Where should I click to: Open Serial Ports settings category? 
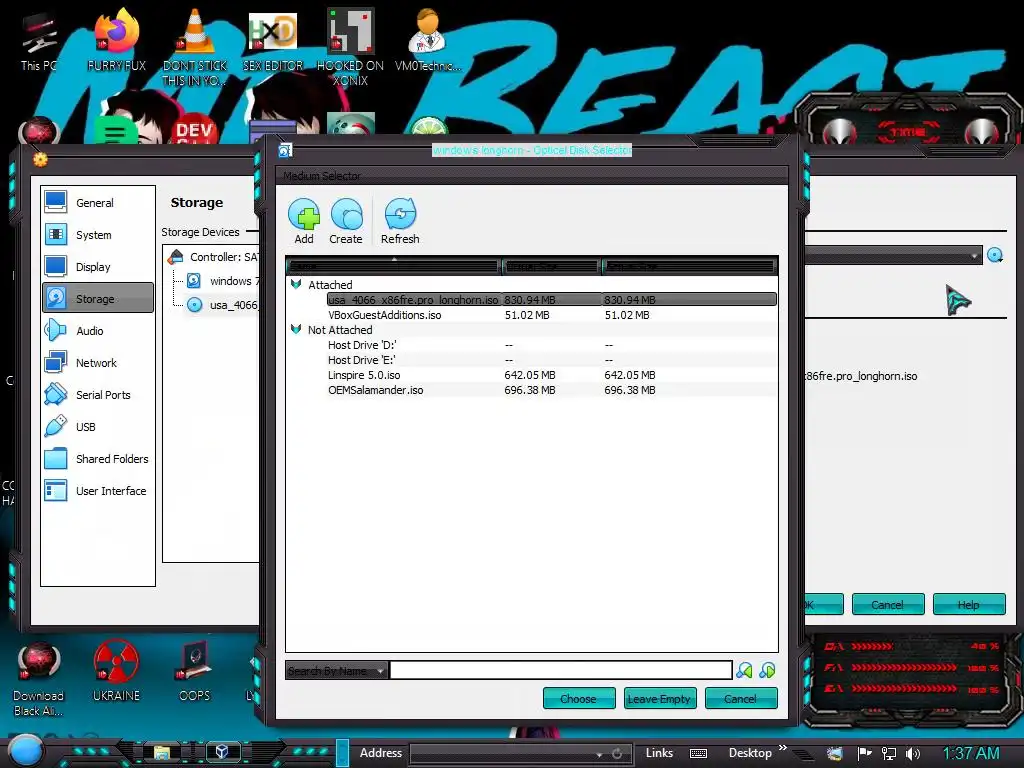98,394
